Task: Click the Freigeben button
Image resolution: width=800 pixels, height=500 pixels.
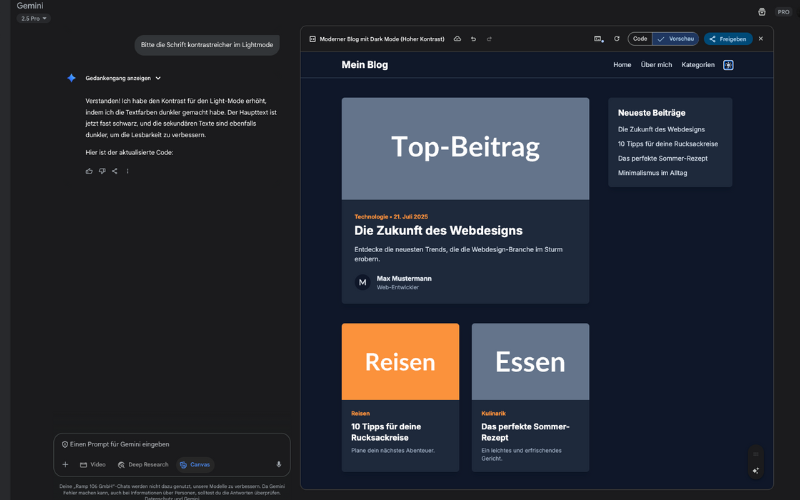Action: pos(728,38)
